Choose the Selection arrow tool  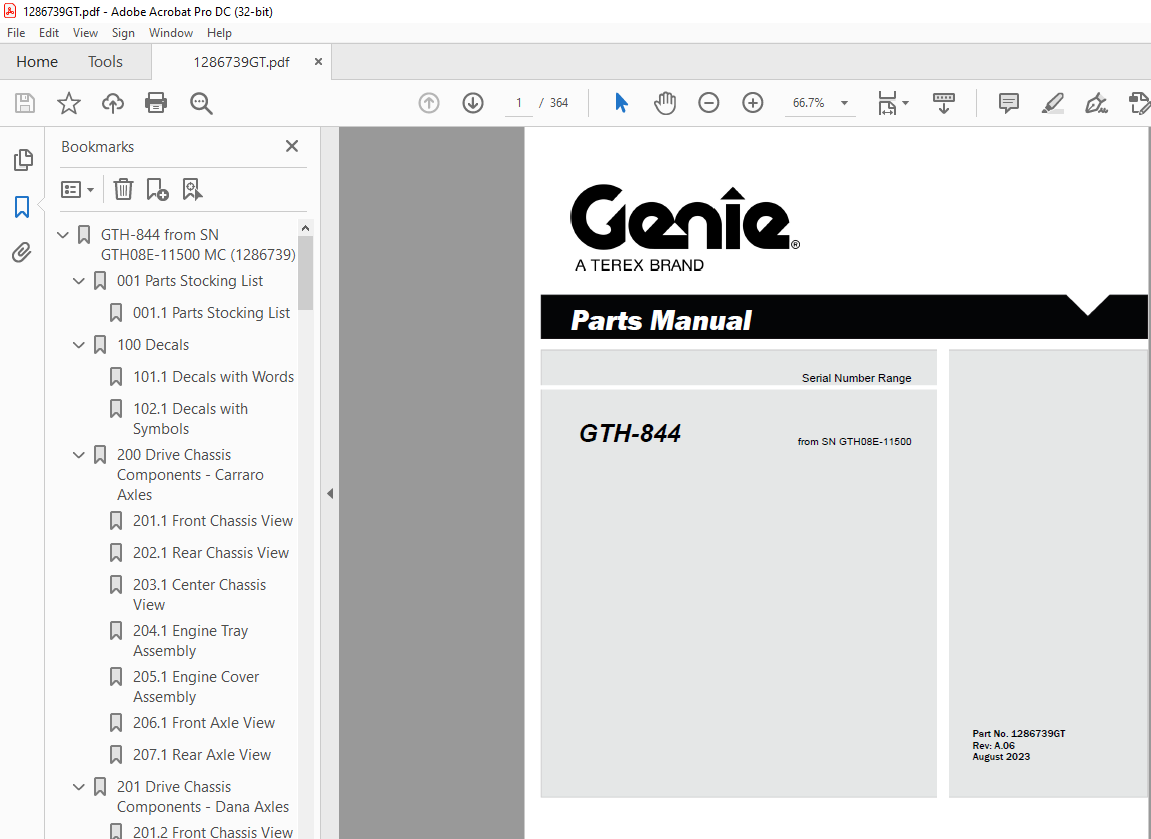point(621,103)
